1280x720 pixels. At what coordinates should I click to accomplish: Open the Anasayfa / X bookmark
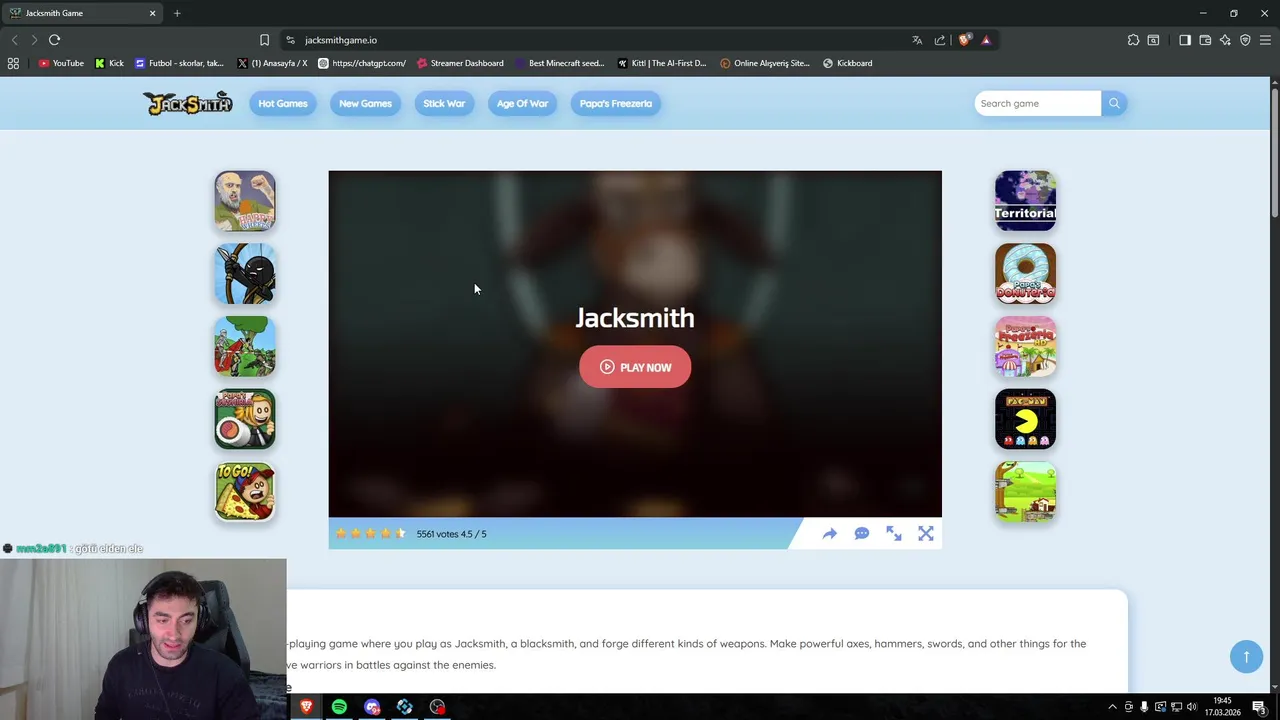click(272, 63)
